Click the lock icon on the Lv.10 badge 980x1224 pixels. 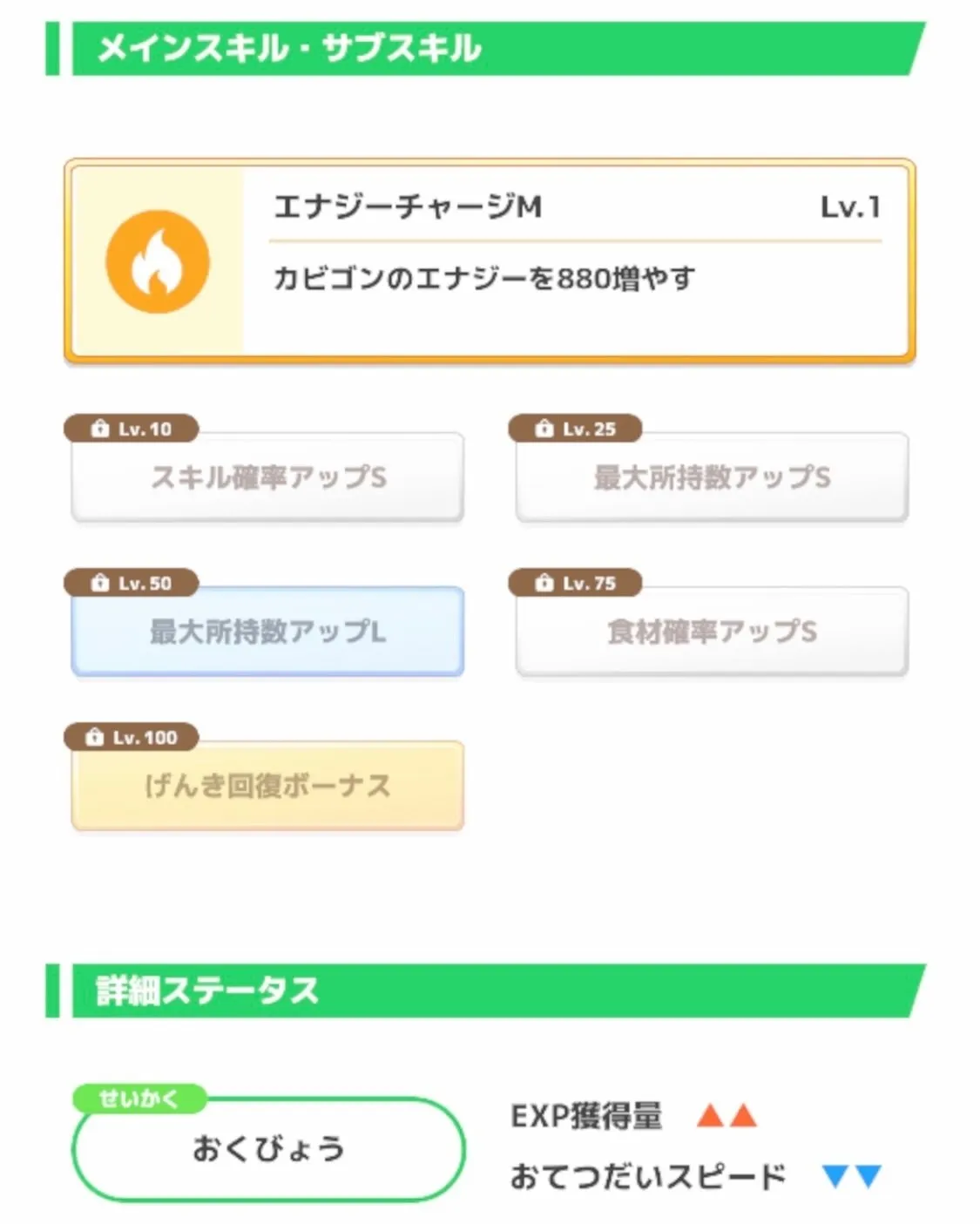[100, 429]
